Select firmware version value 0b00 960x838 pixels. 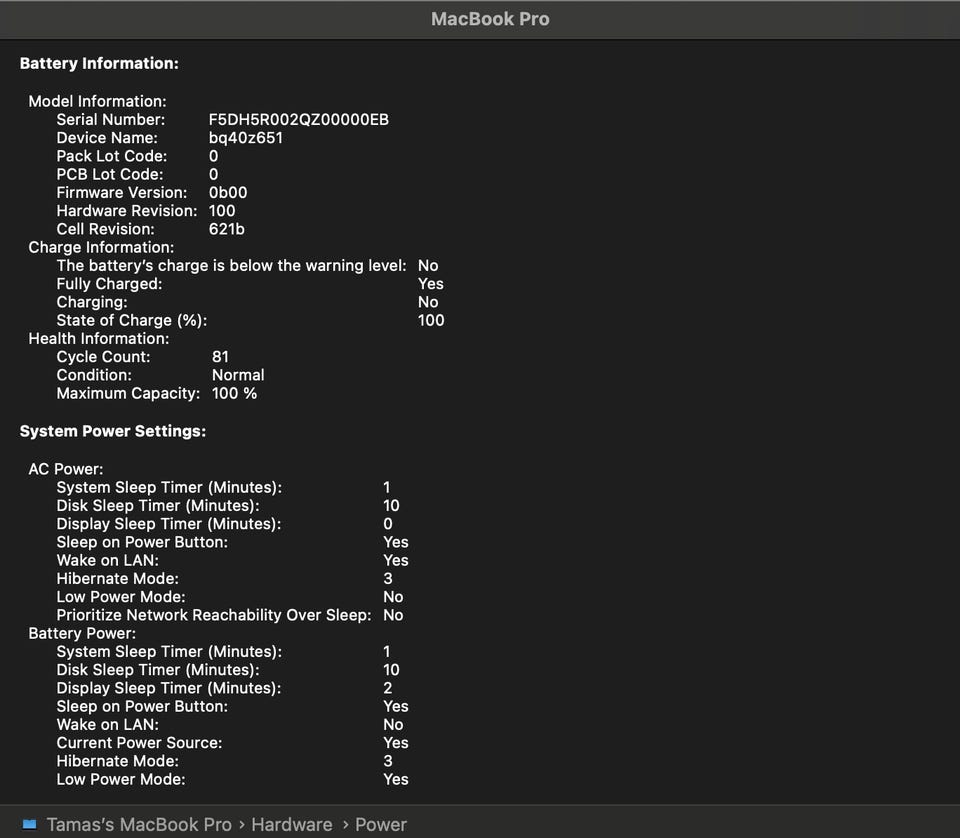(228, 193)
